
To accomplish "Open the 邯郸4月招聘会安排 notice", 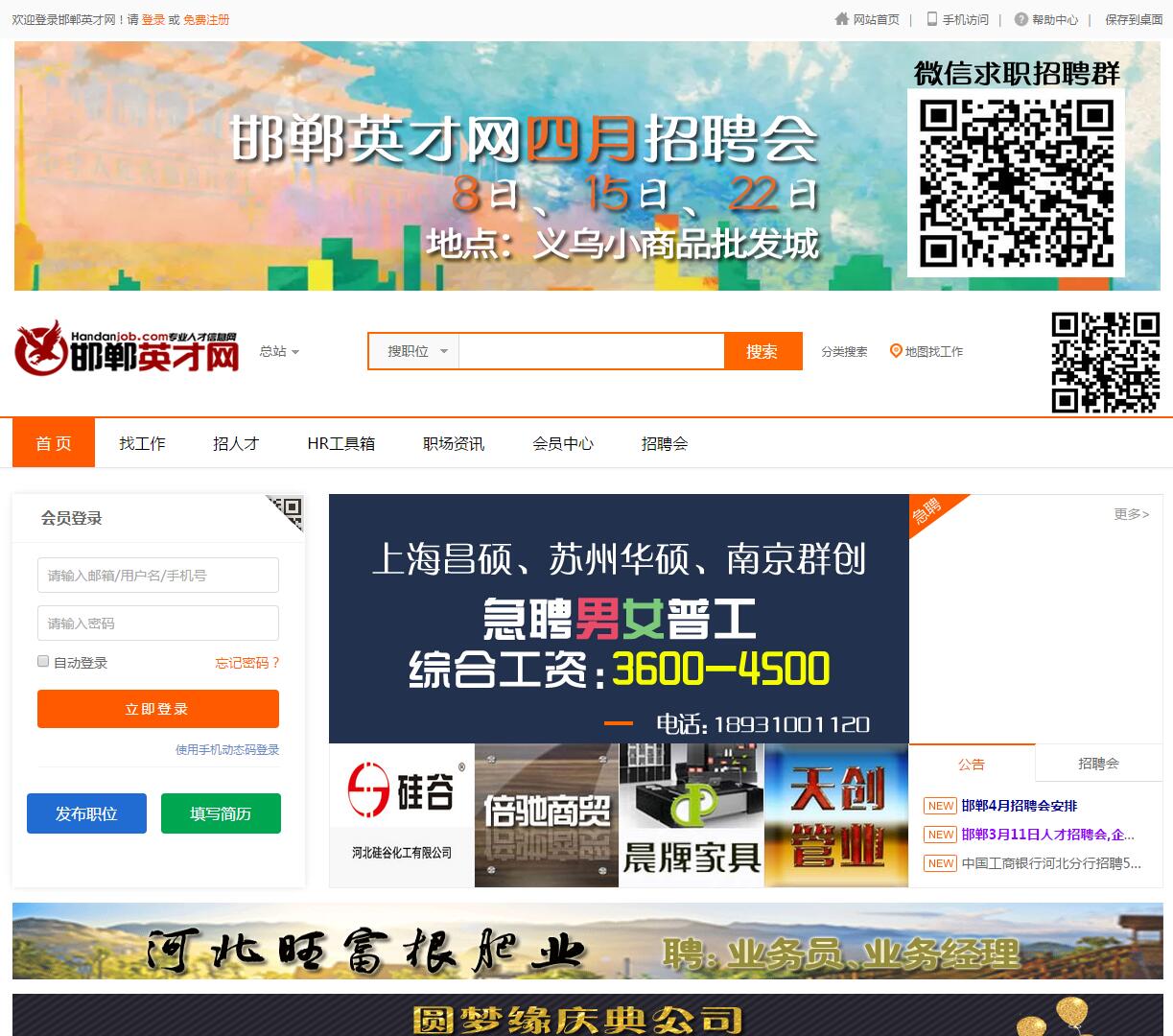I will click(x=1020, y=806).
